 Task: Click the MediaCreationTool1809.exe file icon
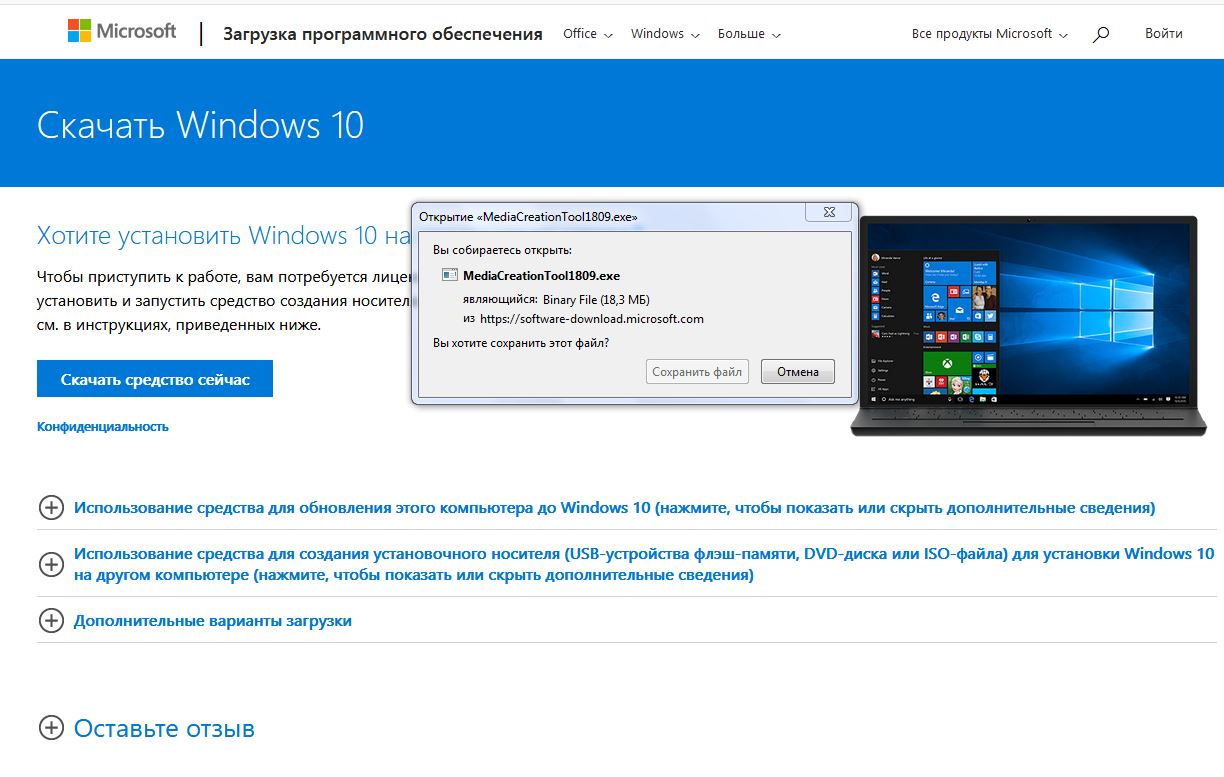(x=450, y=275)
